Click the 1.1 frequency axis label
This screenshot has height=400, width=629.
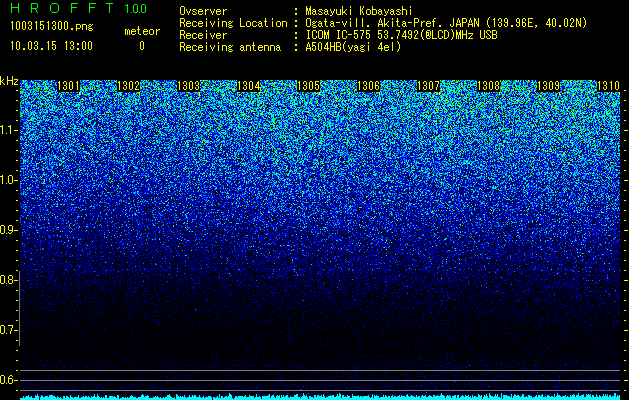coord(8,130)
